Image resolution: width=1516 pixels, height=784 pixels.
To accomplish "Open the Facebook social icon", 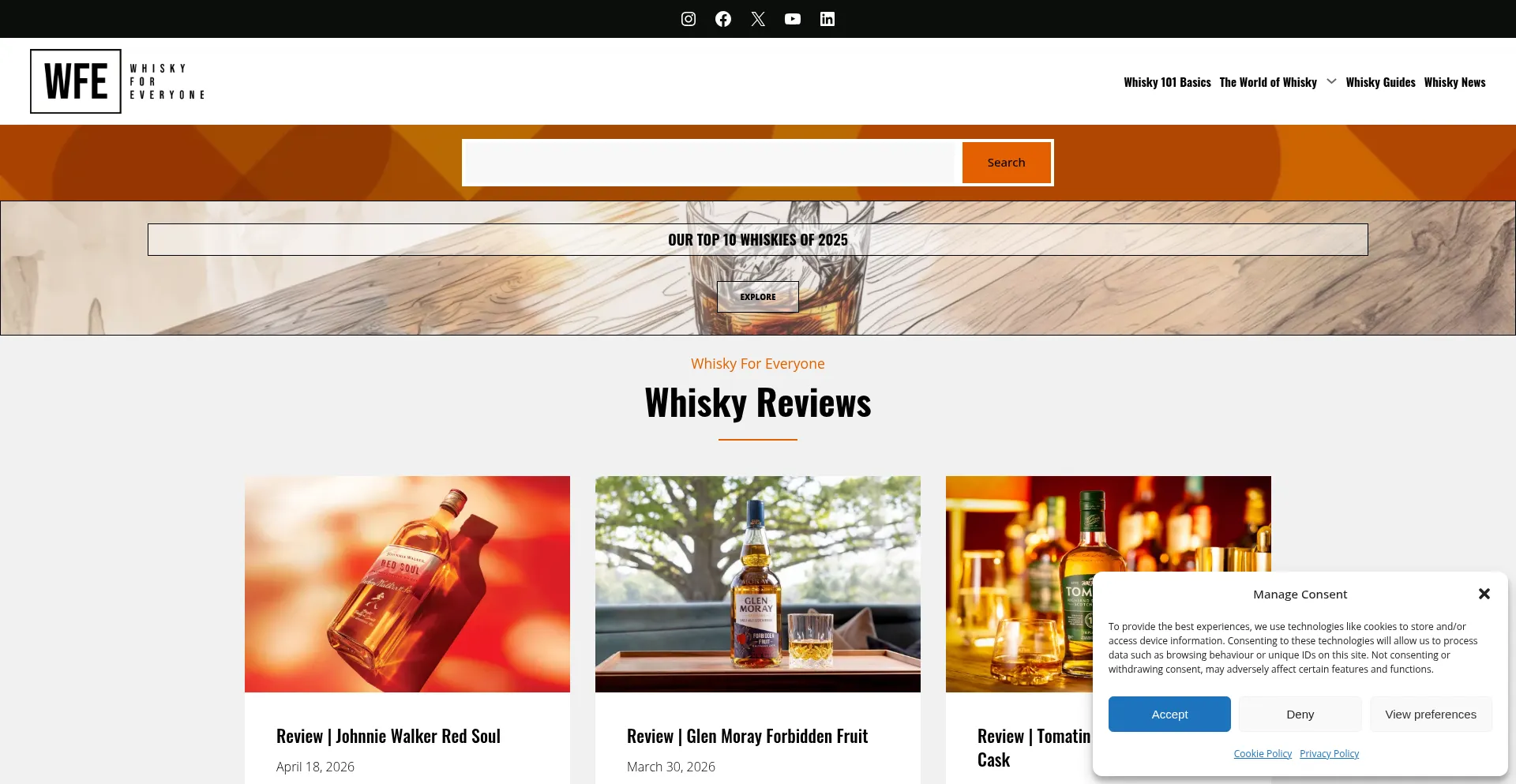I will [x=723, y=19].
